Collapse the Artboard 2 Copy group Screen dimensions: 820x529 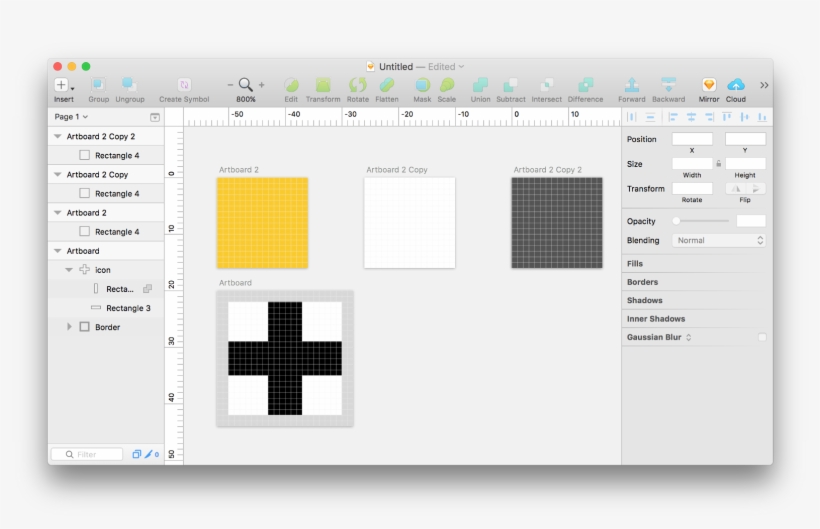coord(58,174)
